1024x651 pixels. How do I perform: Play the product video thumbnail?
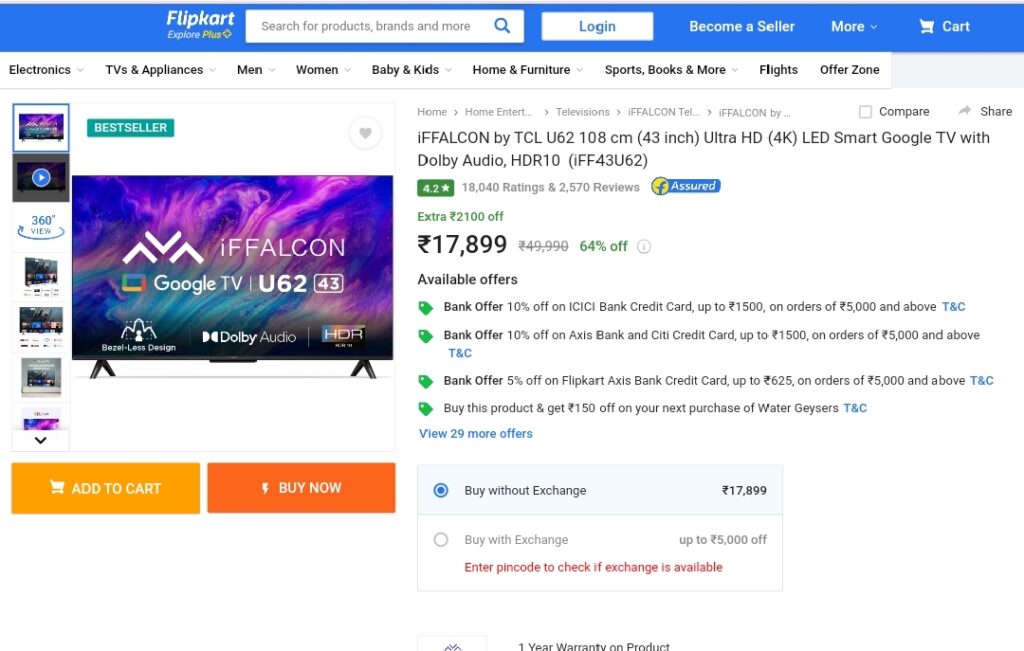tap(40, 178)
